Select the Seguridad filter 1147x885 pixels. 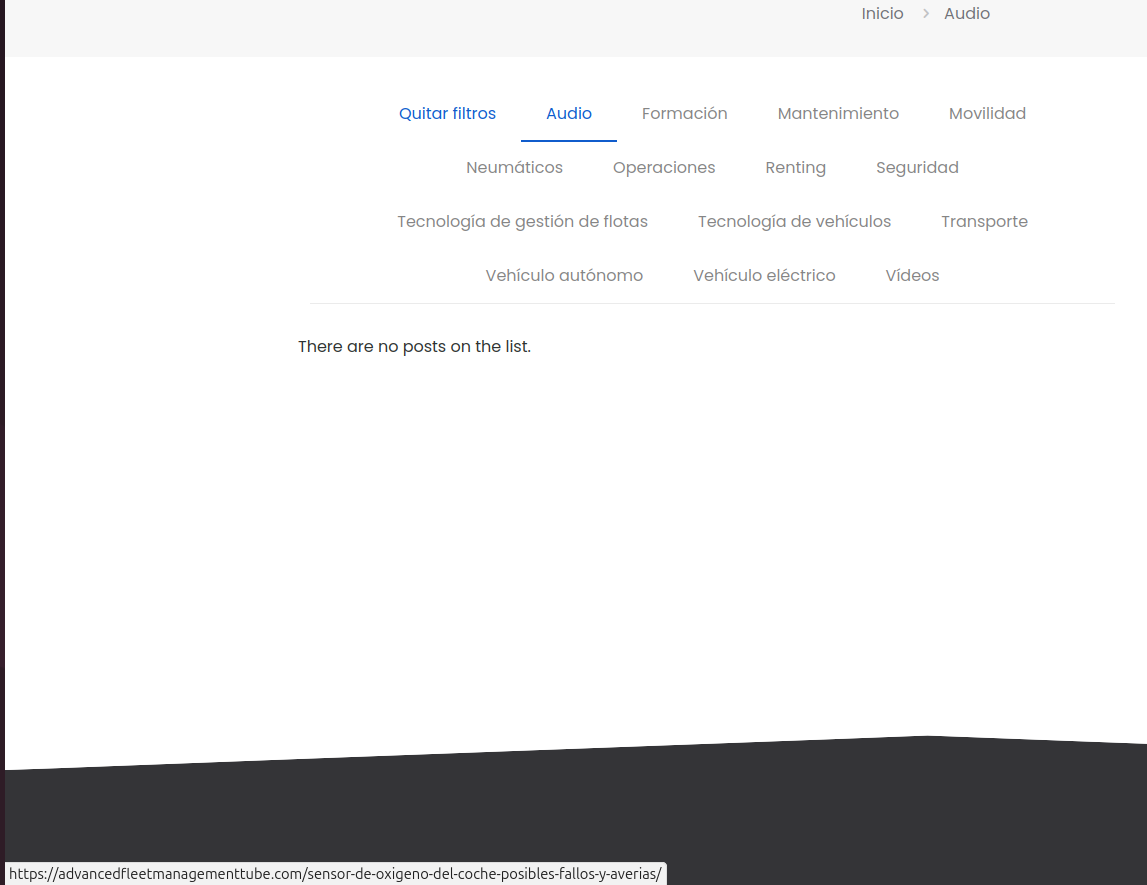click(x=917, y=168)
